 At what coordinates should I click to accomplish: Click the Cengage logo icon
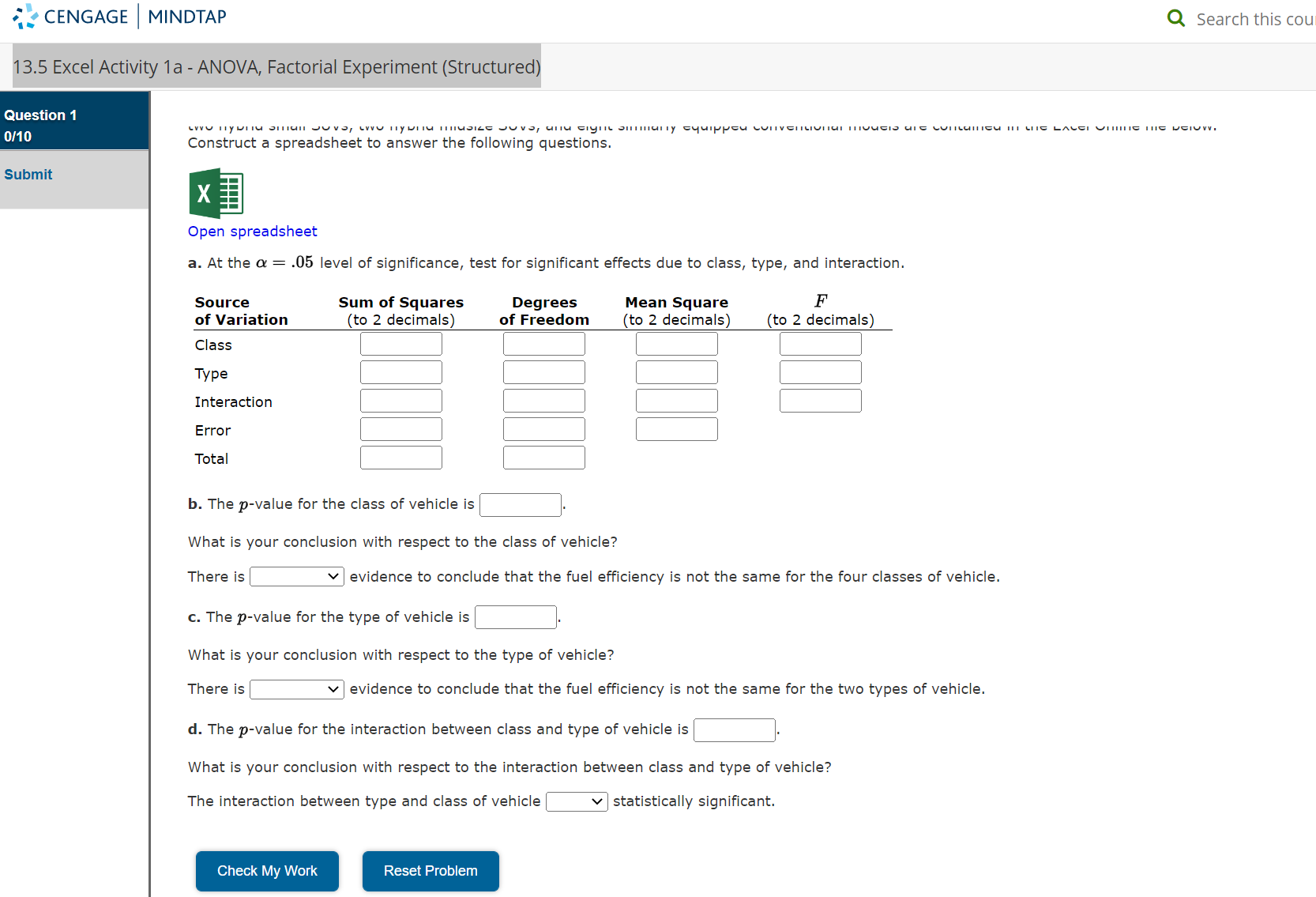click(x=24, y=17)
